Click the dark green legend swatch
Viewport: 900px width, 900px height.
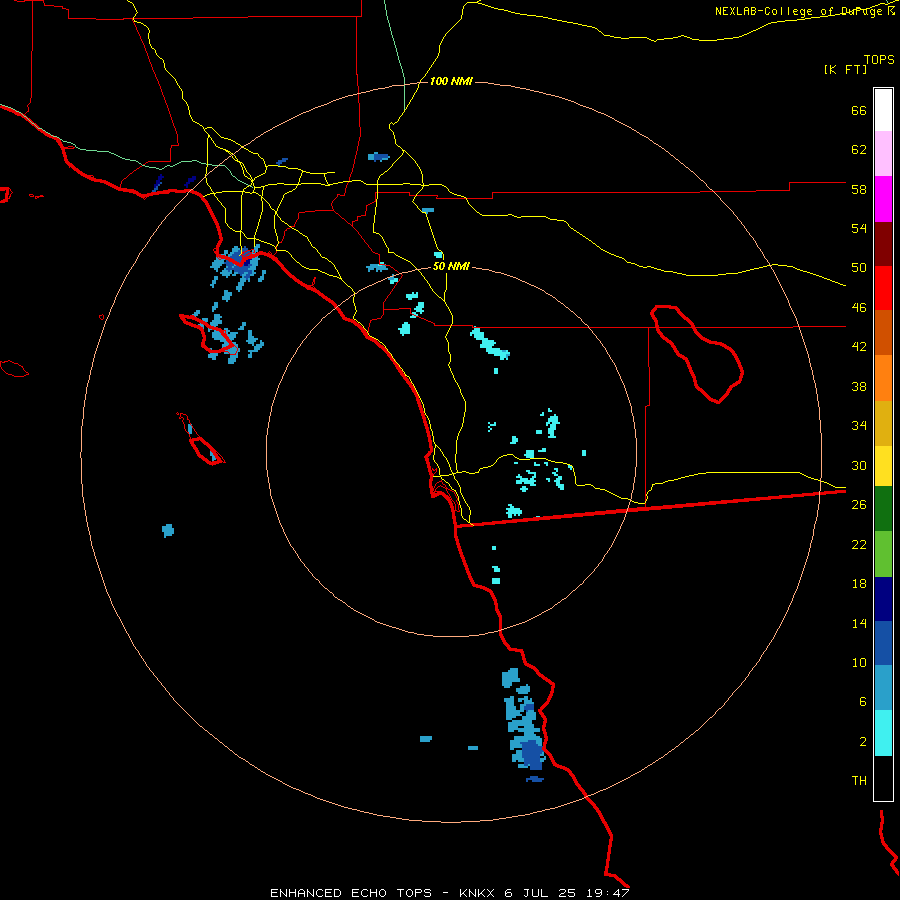[x=883, y=509]
